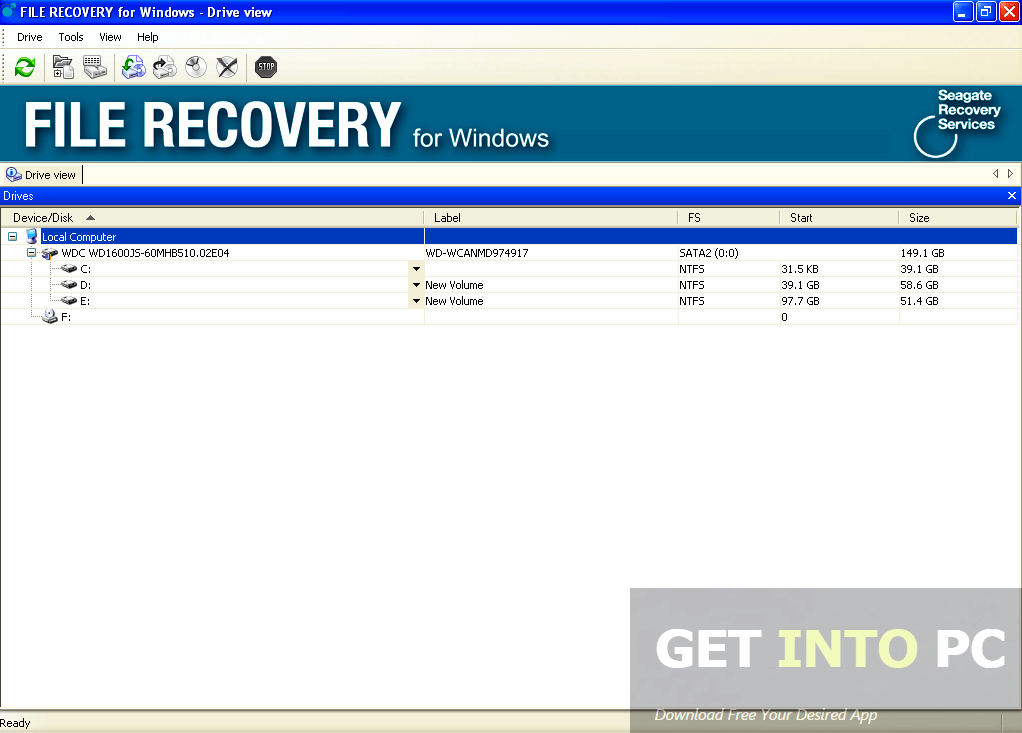Open the Tools menu
The image size is (1022, 733).
70,37
